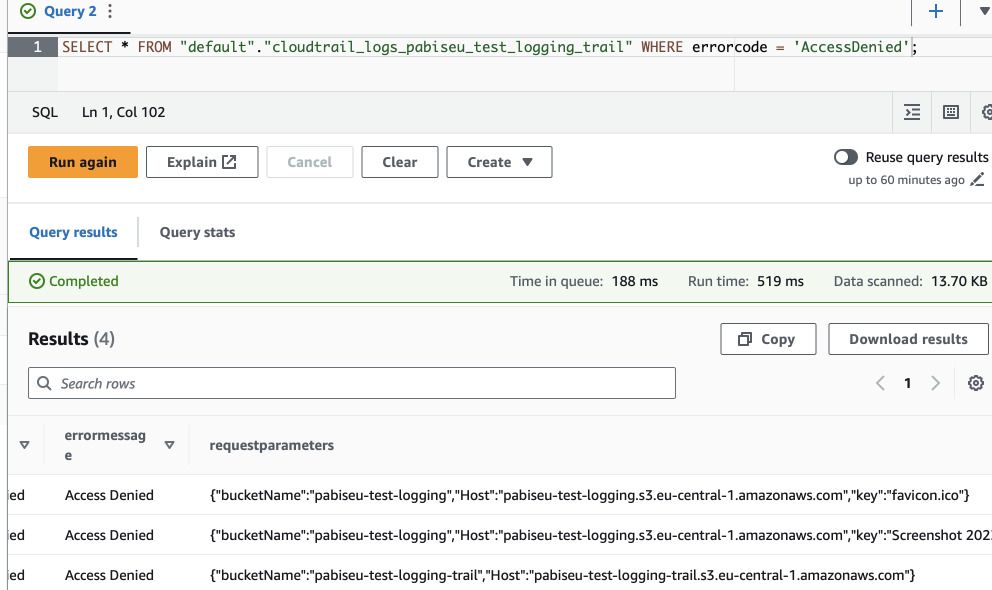
Task: Sort by the errormessage column arrow
Action: pos(170,445)
